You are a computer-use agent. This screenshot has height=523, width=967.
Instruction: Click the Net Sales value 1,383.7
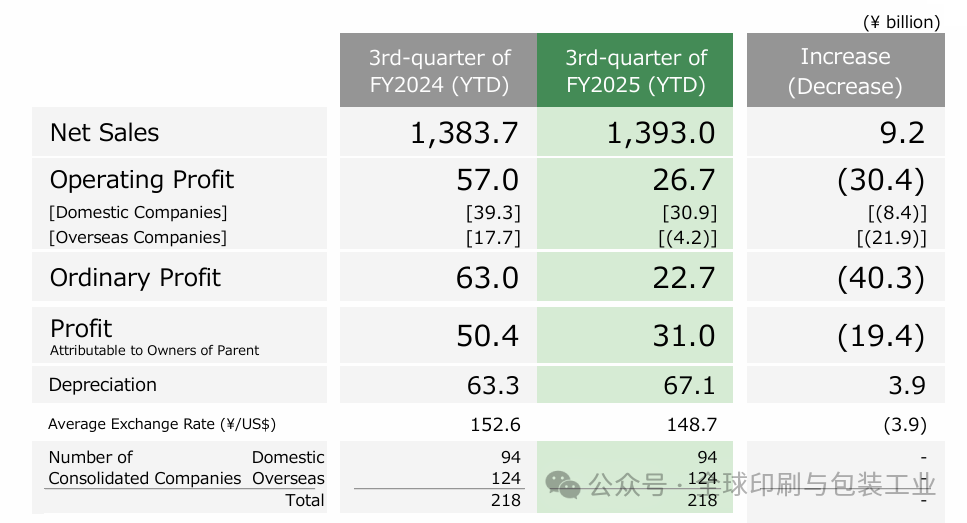tap(464, 132)
